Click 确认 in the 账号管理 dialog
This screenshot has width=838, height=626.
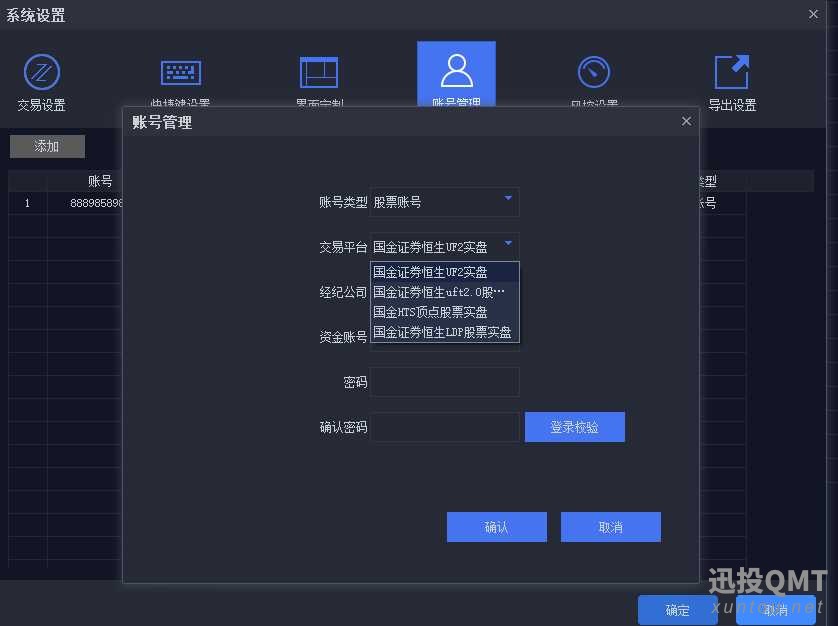[x=496, y=527]
